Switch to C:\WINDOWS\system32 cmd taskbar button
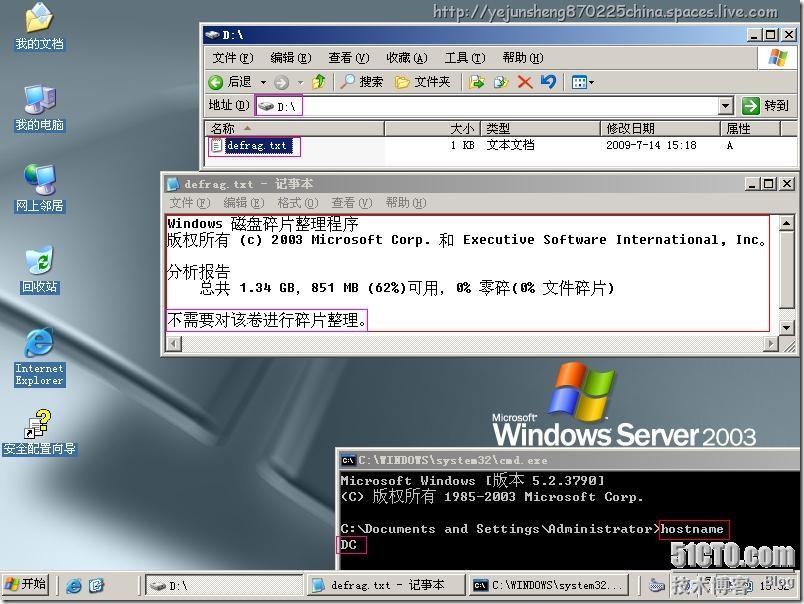This screenshot has width=804, height=604. pos(551,585)
